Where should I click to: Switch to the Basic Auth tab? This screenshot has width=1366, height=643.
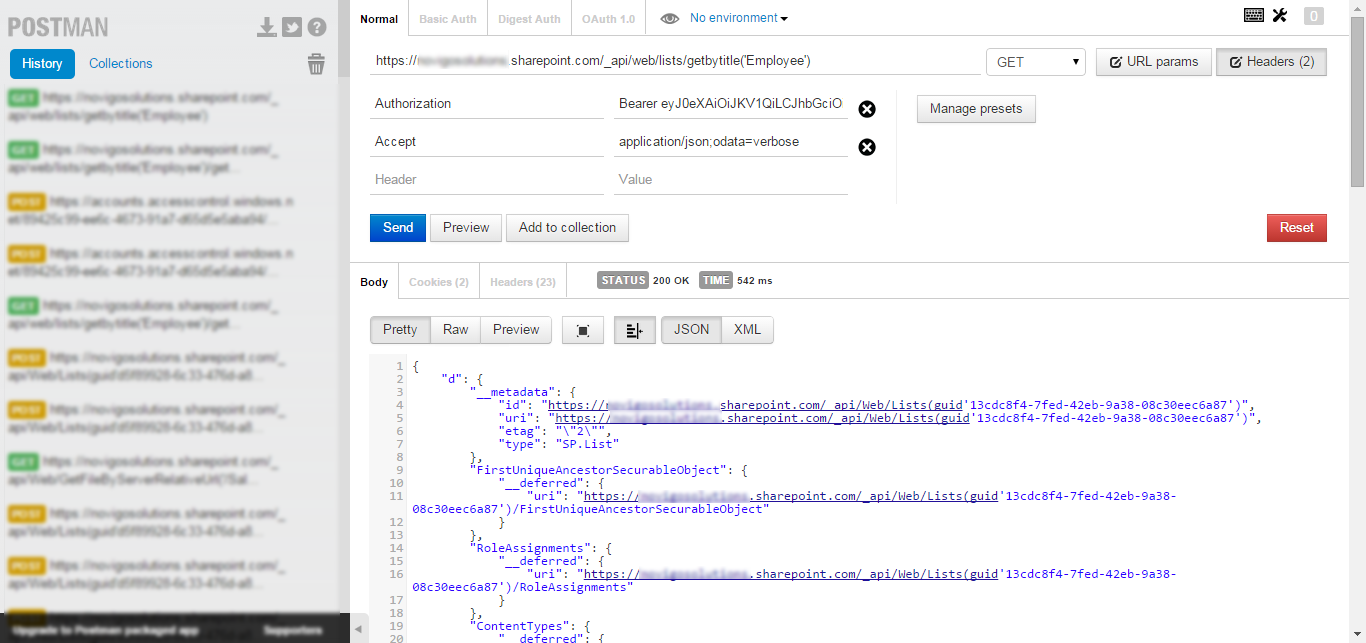click(447, 18)
